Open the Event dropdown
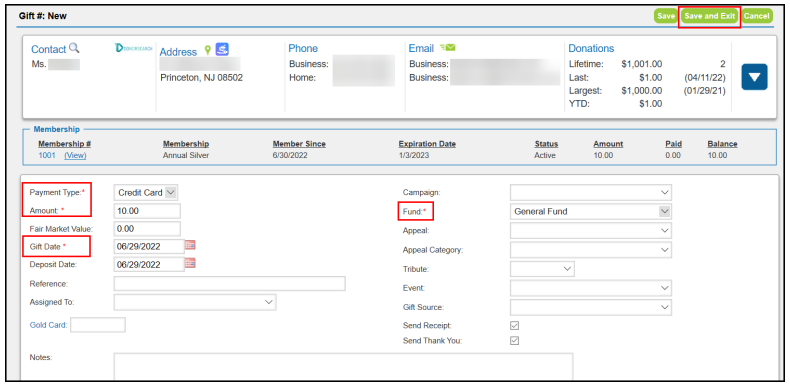Image resolution: width=790 pixels, height=386 pixels. click(591, 288)
